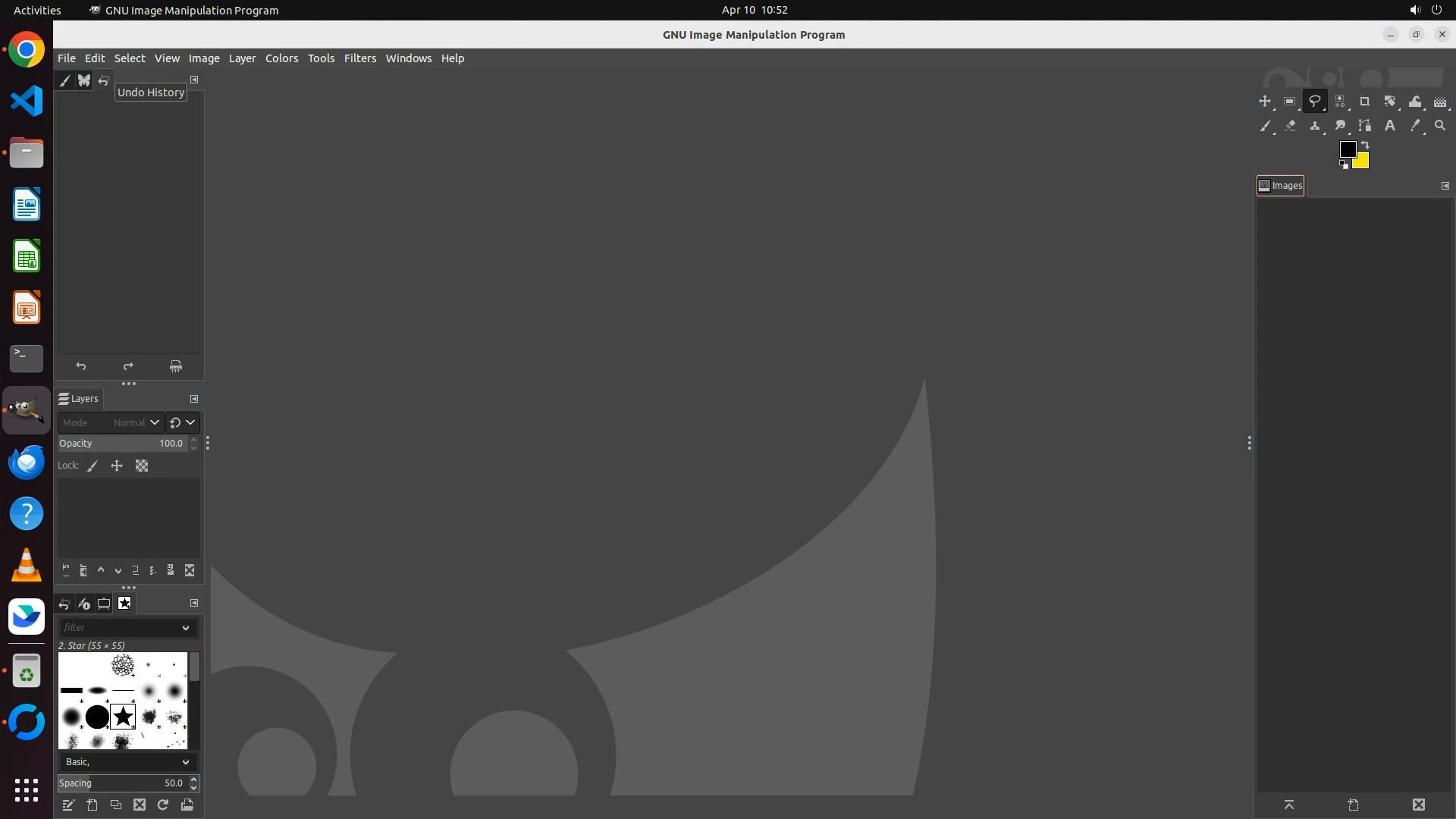Open the Basic brush tags dropdown
This screenshot has width=1456, height=819.
tap(127, 761)
